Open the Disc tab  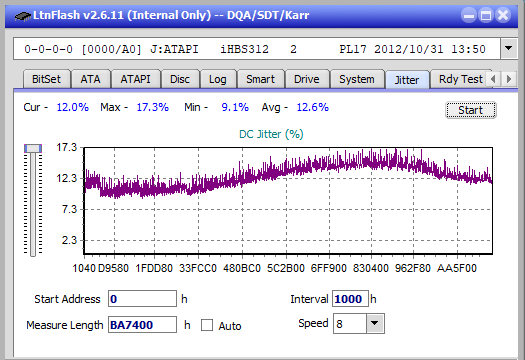180,79
